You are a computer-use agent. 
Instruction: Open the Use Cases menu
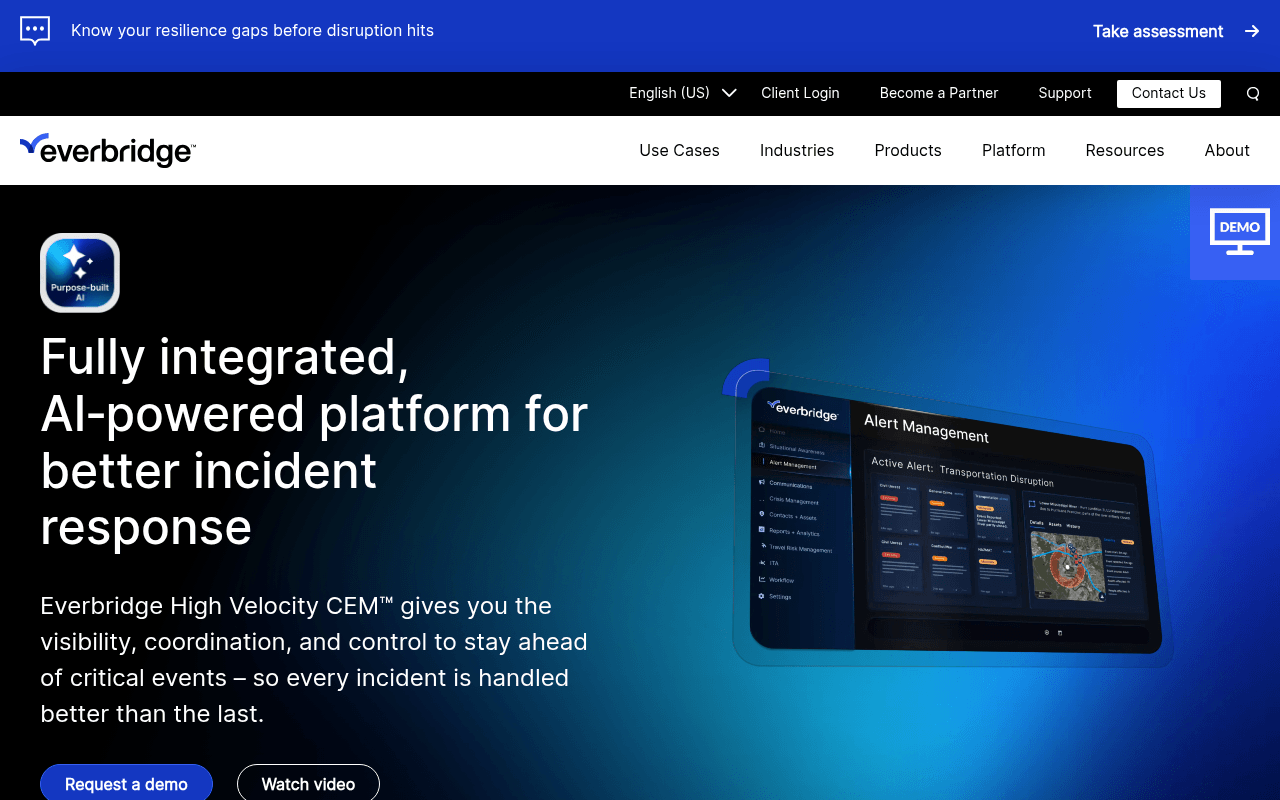point(679,150)
